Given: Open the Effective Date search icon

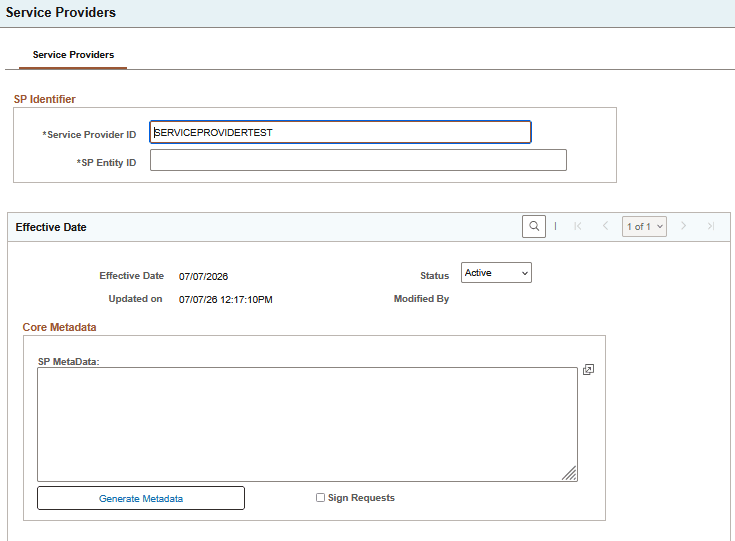Looking at the screenshot, I should tap(533, 226).
